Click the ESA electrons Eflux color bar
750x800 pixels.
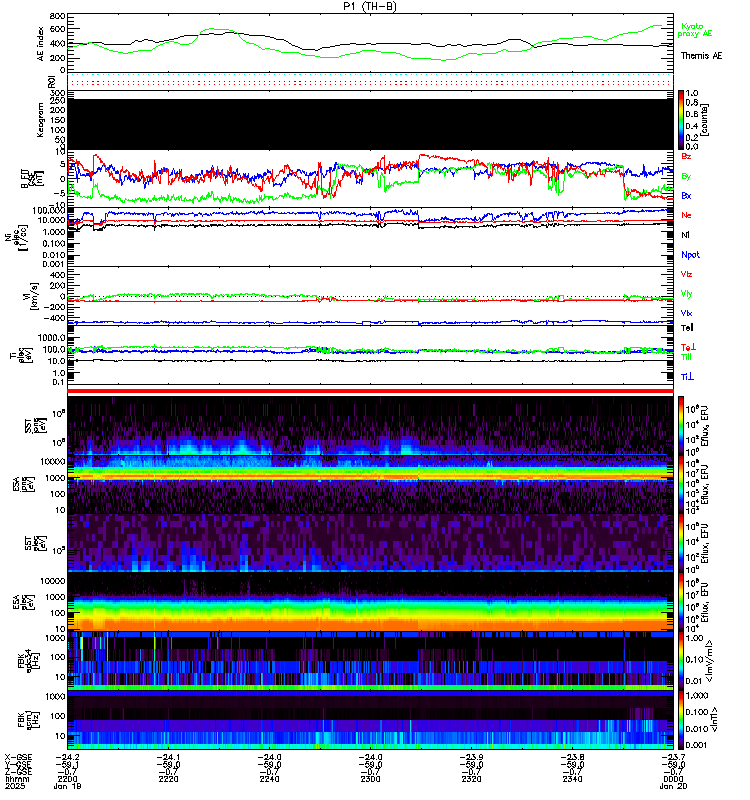click(x=681, y=602)
